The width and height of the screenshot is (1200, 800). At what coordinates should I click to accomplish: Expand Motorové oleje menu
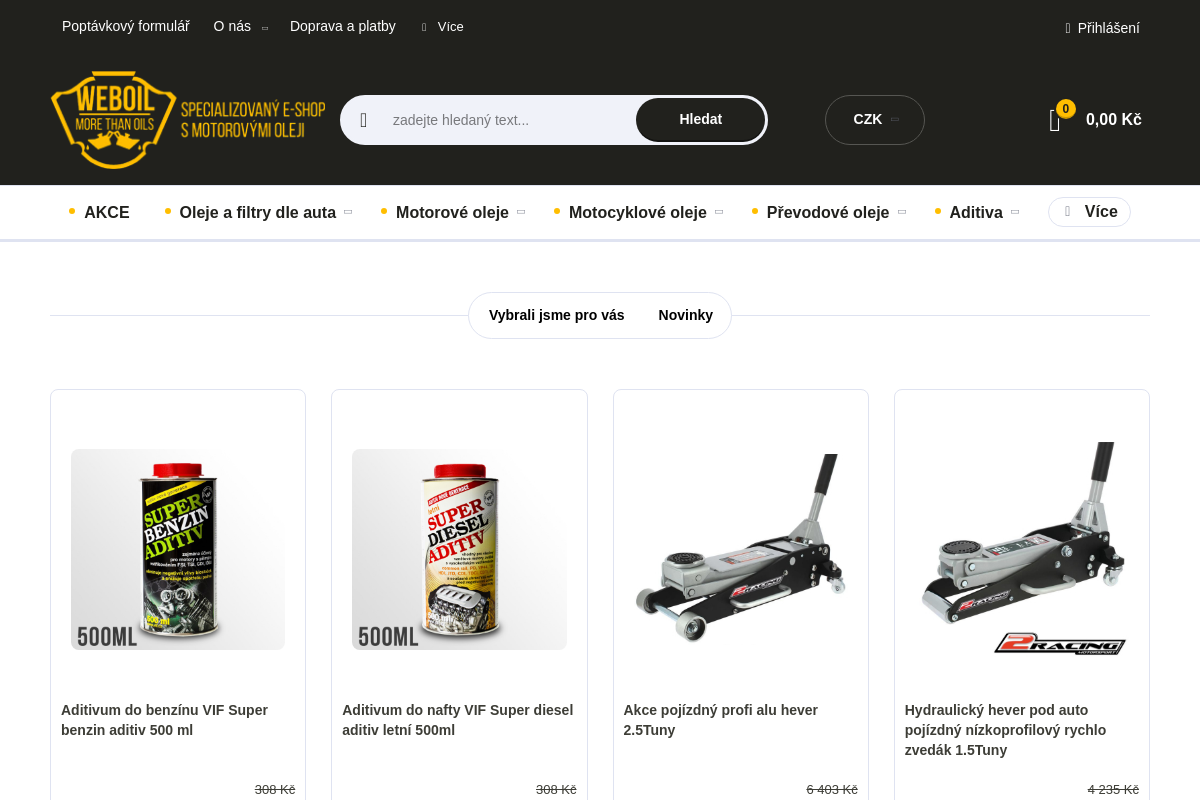click(453, 212)
